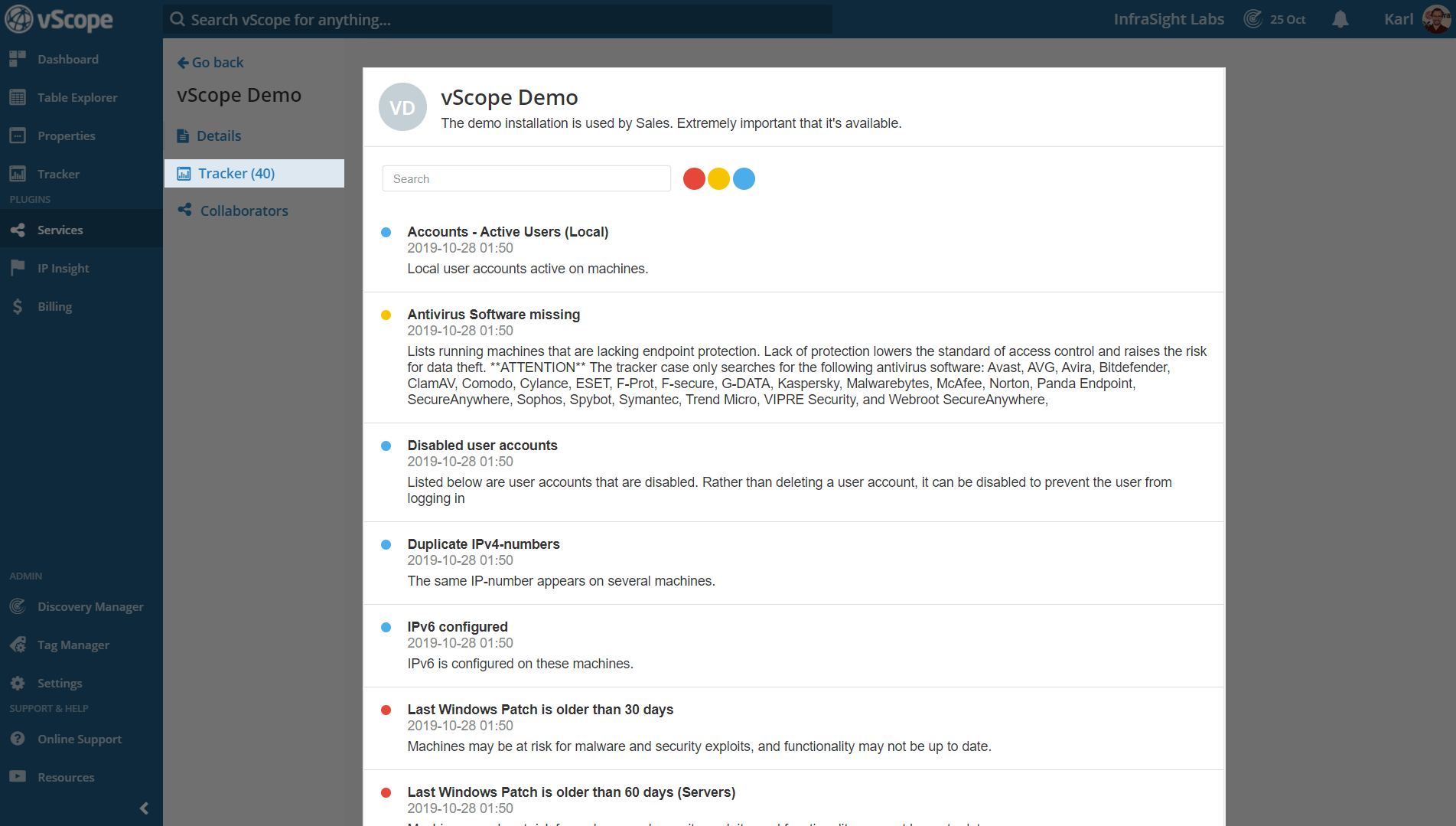Filter trackers by red severity
This screenshot has height=826, width=1456.
pyautogui.click(x=694, y=178)
